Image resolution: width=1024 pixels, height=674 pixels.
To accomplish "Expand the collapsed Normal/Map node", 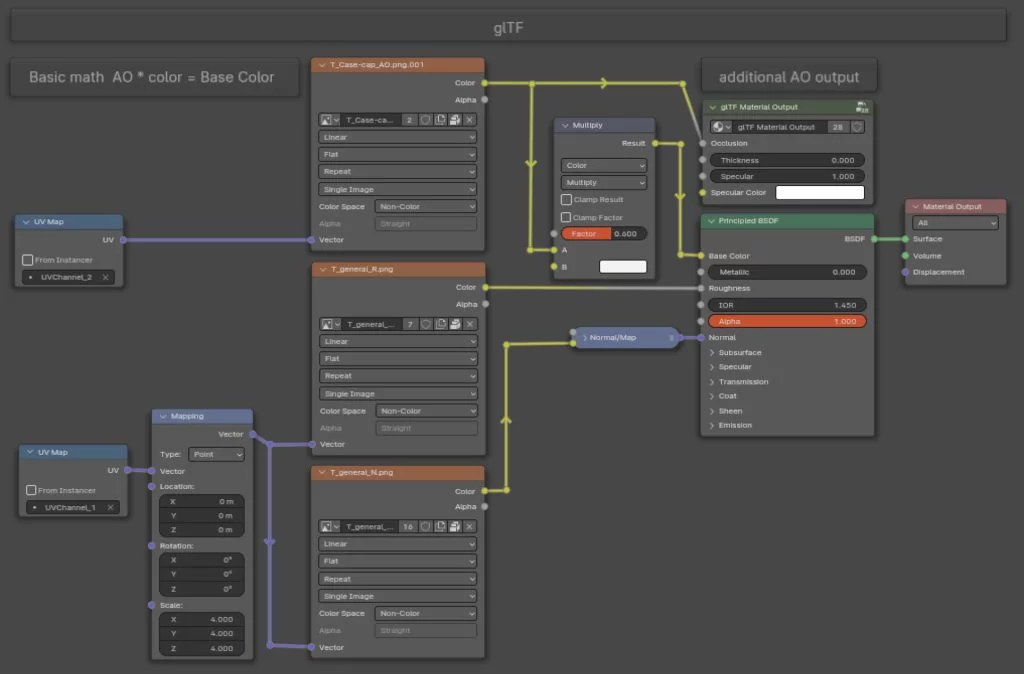I will (585, 338).
